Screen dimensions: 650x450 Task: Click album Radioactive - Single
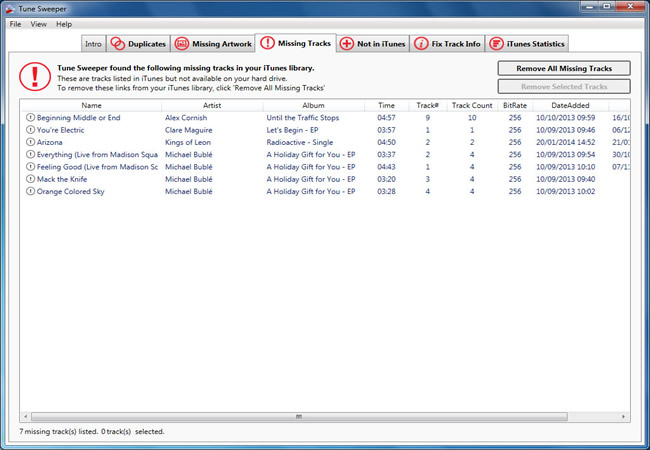tap(300, 142)
